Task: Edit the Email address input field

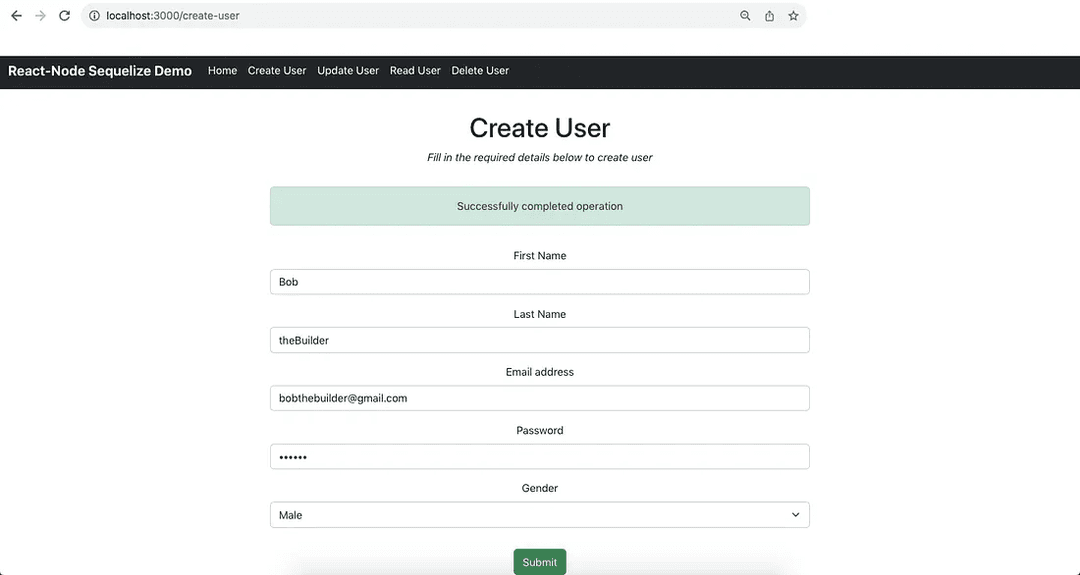Action: pyautogui.click(x=540, y=398)
